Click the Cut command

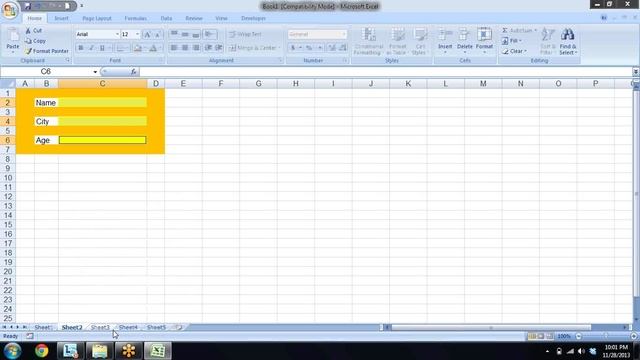pos(33,31)
